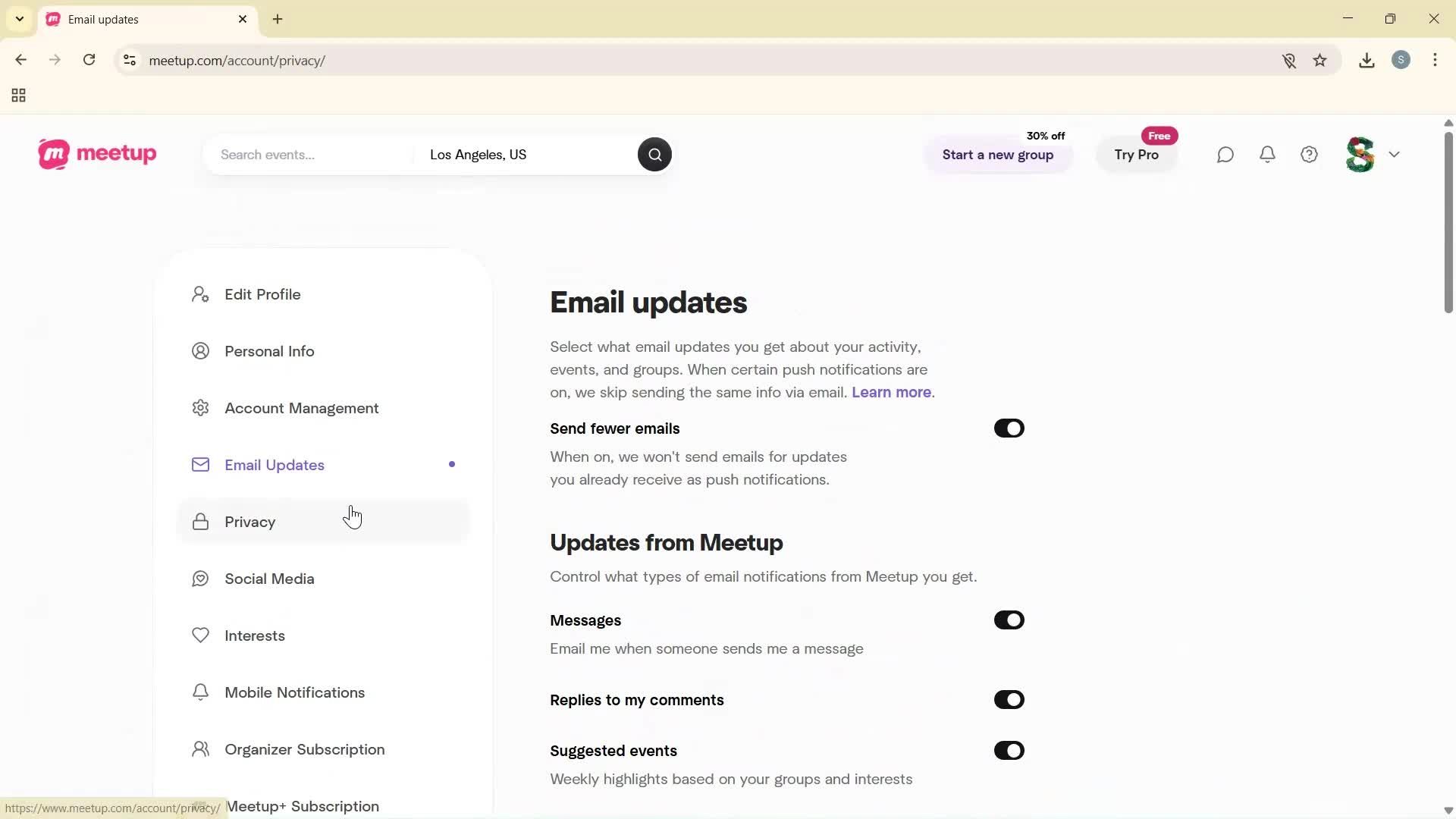Click the Account Management gear icon
The image size is (1456, 819).
pyautogui.click(x=200, y=408)
